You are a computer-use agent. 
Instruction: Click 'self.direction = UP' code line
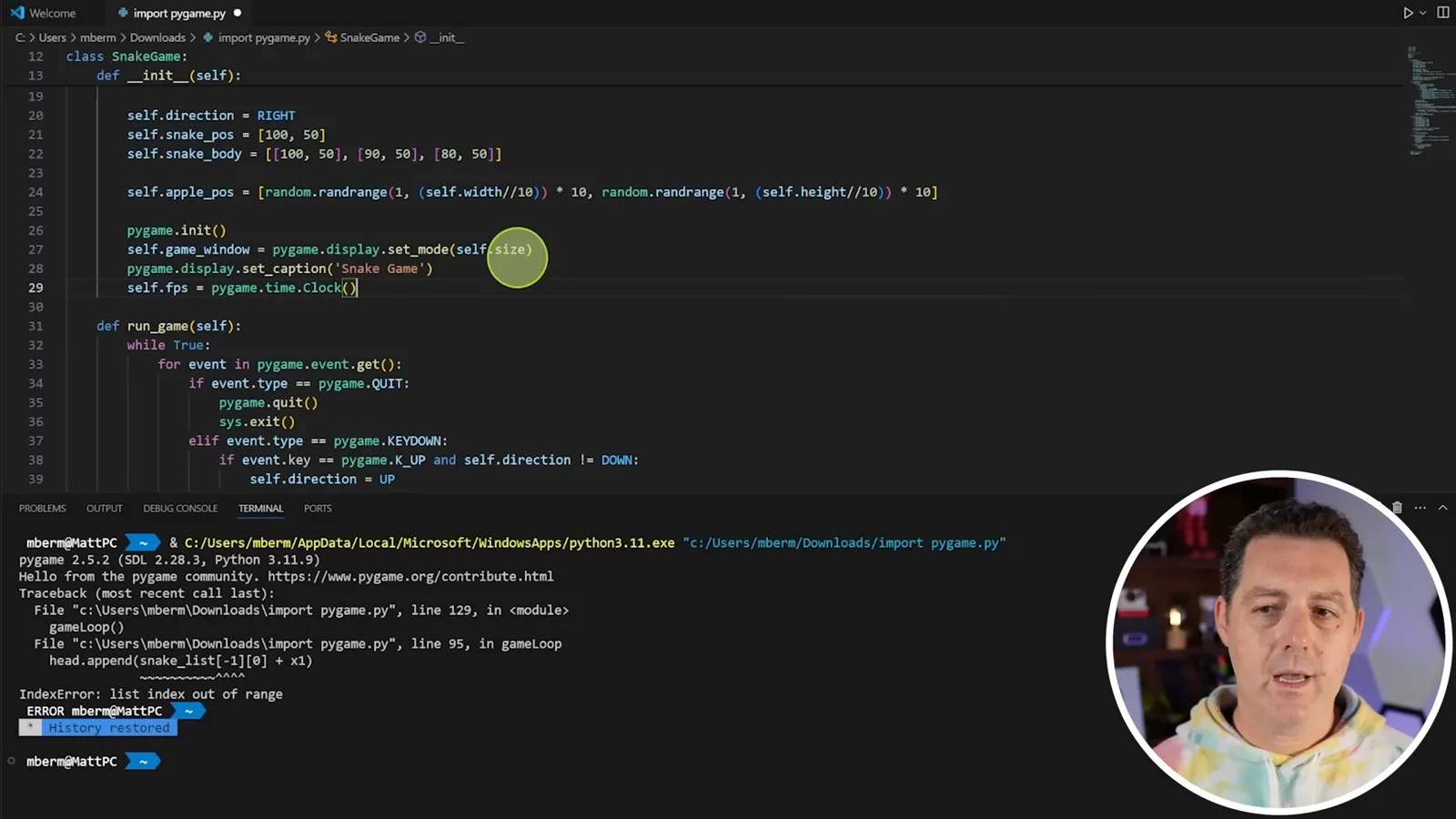pos(322,479)
